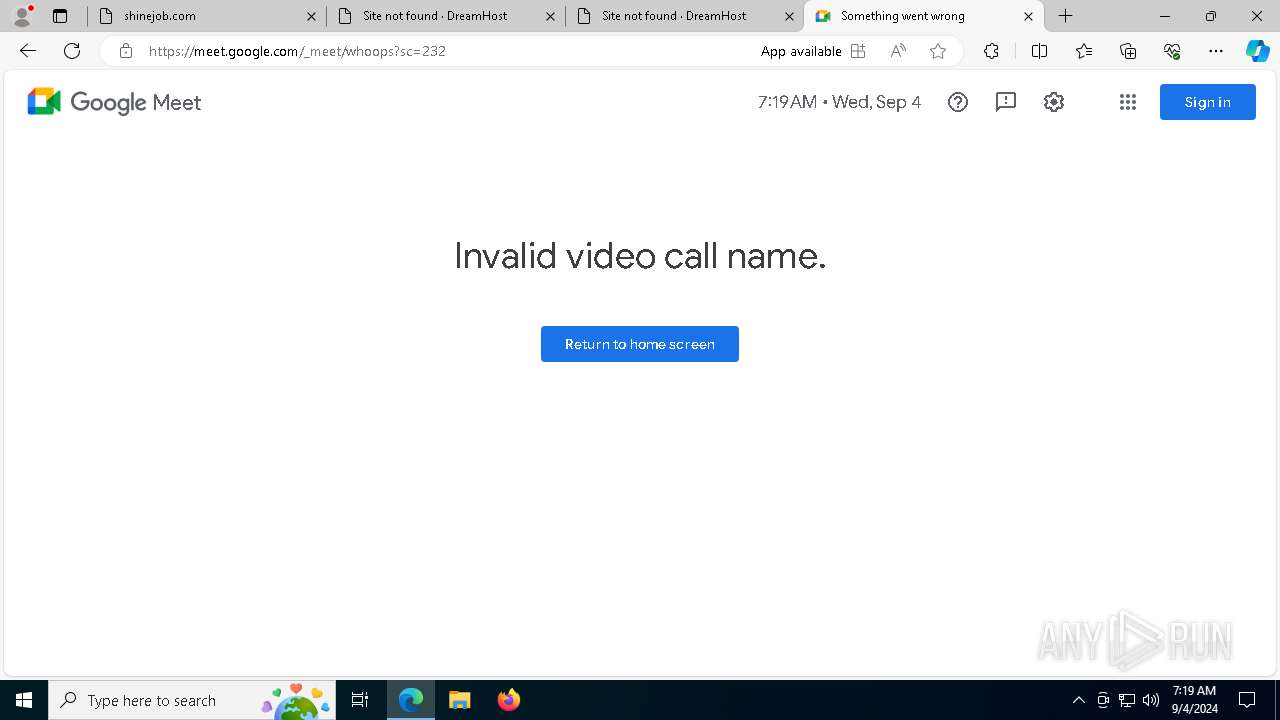Open notification center icon
Image resolution: width=1280 pixels, height=720 pixels.
pyautogui.click(x=1247, y=700)
